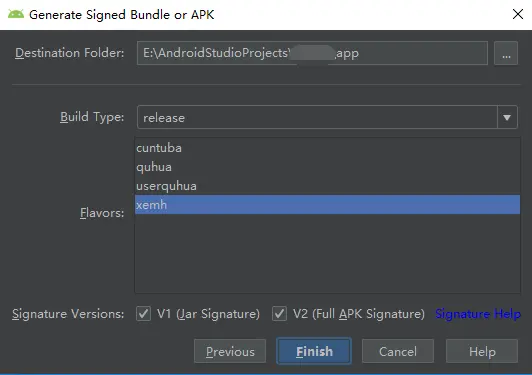
Task: Click the Android icon in title bar
Action: 16,15
